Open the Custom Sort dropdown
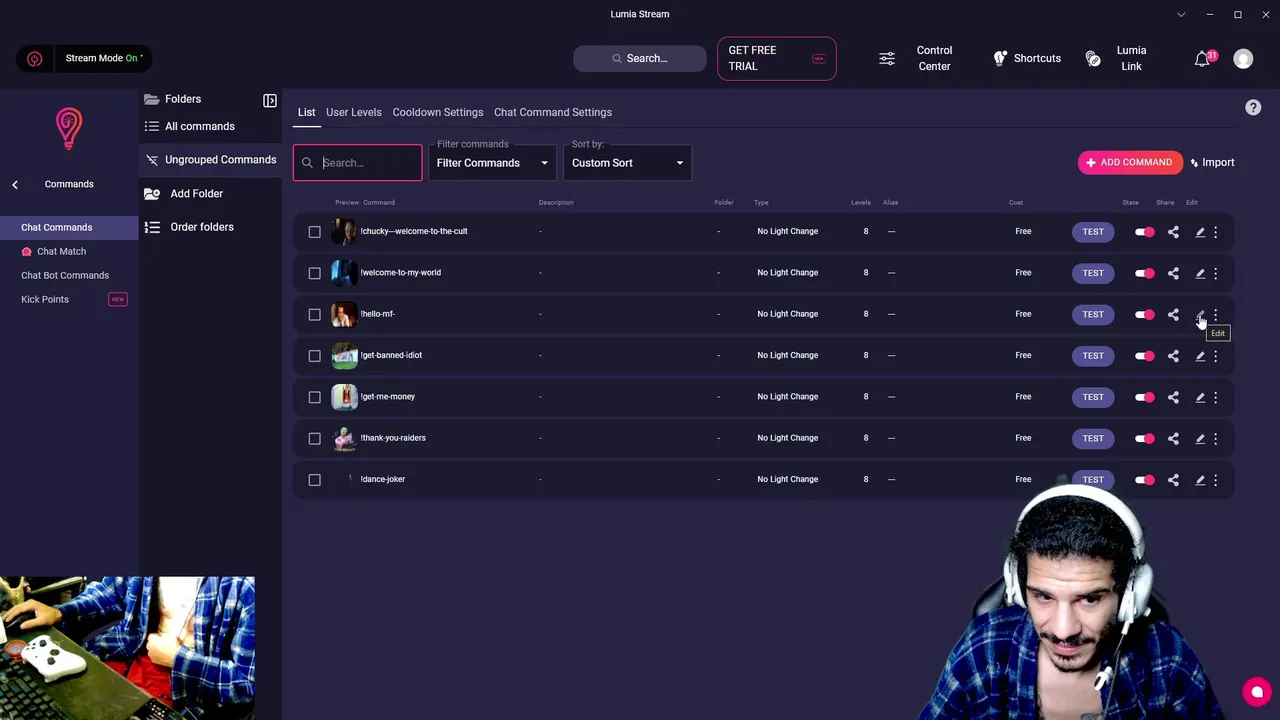The height and width of the screenshot is (720, 1280). click(x=628, y=163)
